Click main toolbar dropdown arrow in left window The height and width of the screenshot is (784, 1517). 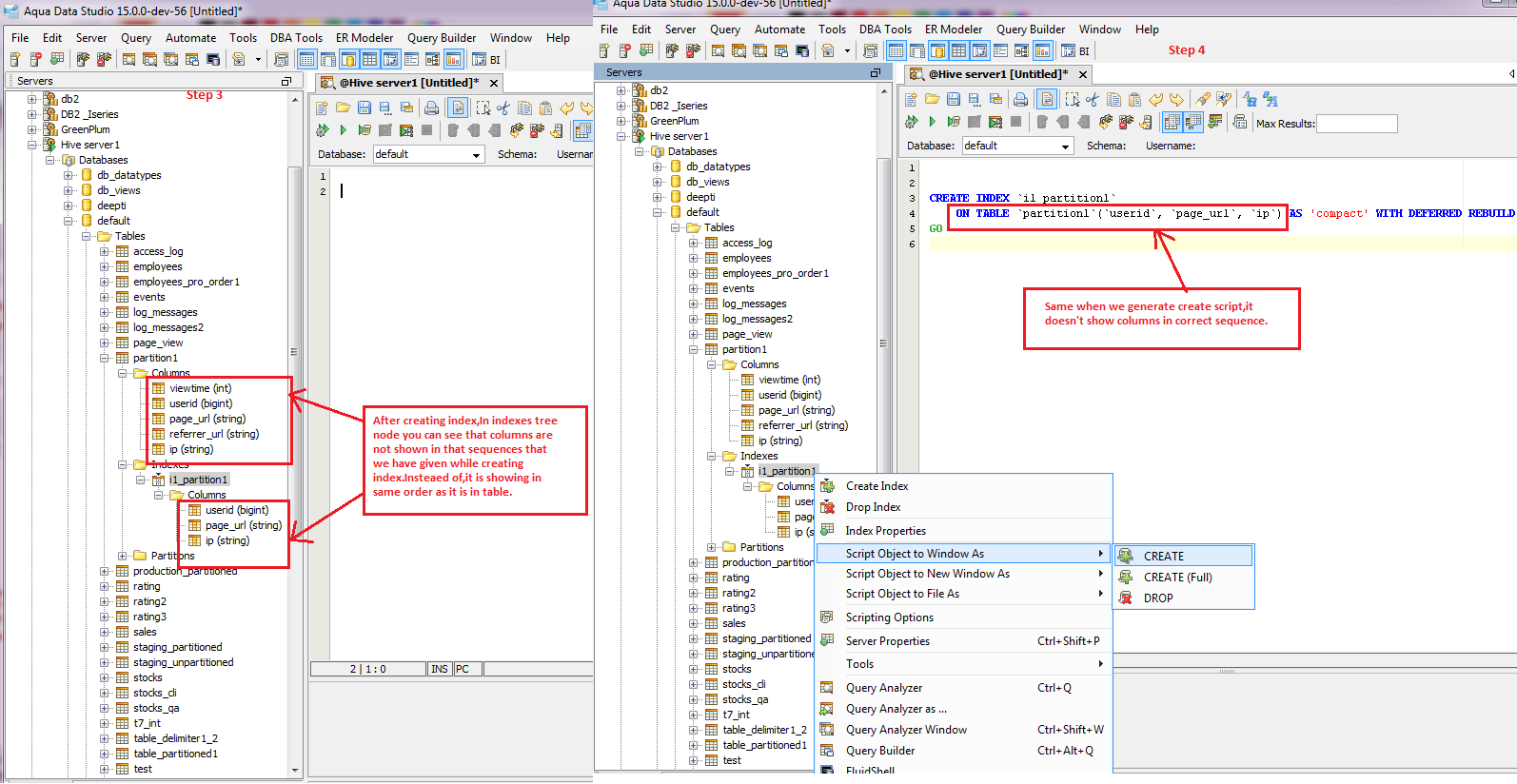(x=258, y=59)
